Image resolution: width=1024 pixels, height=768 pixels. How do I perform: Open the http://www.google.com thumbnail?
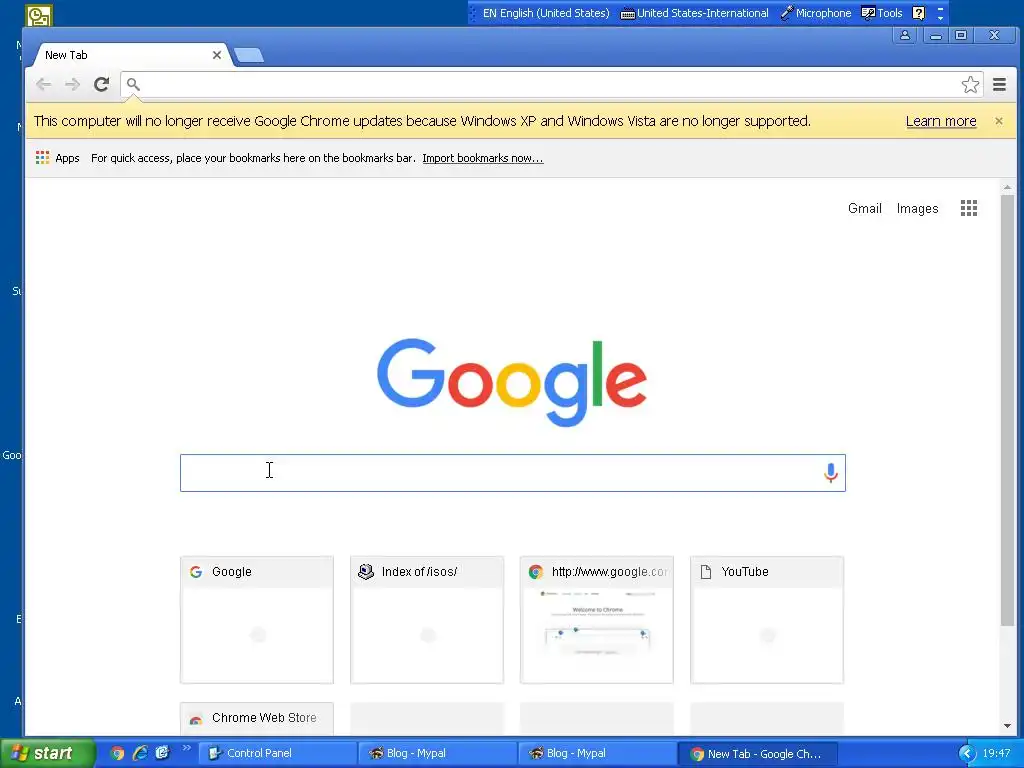pos(597,620)
